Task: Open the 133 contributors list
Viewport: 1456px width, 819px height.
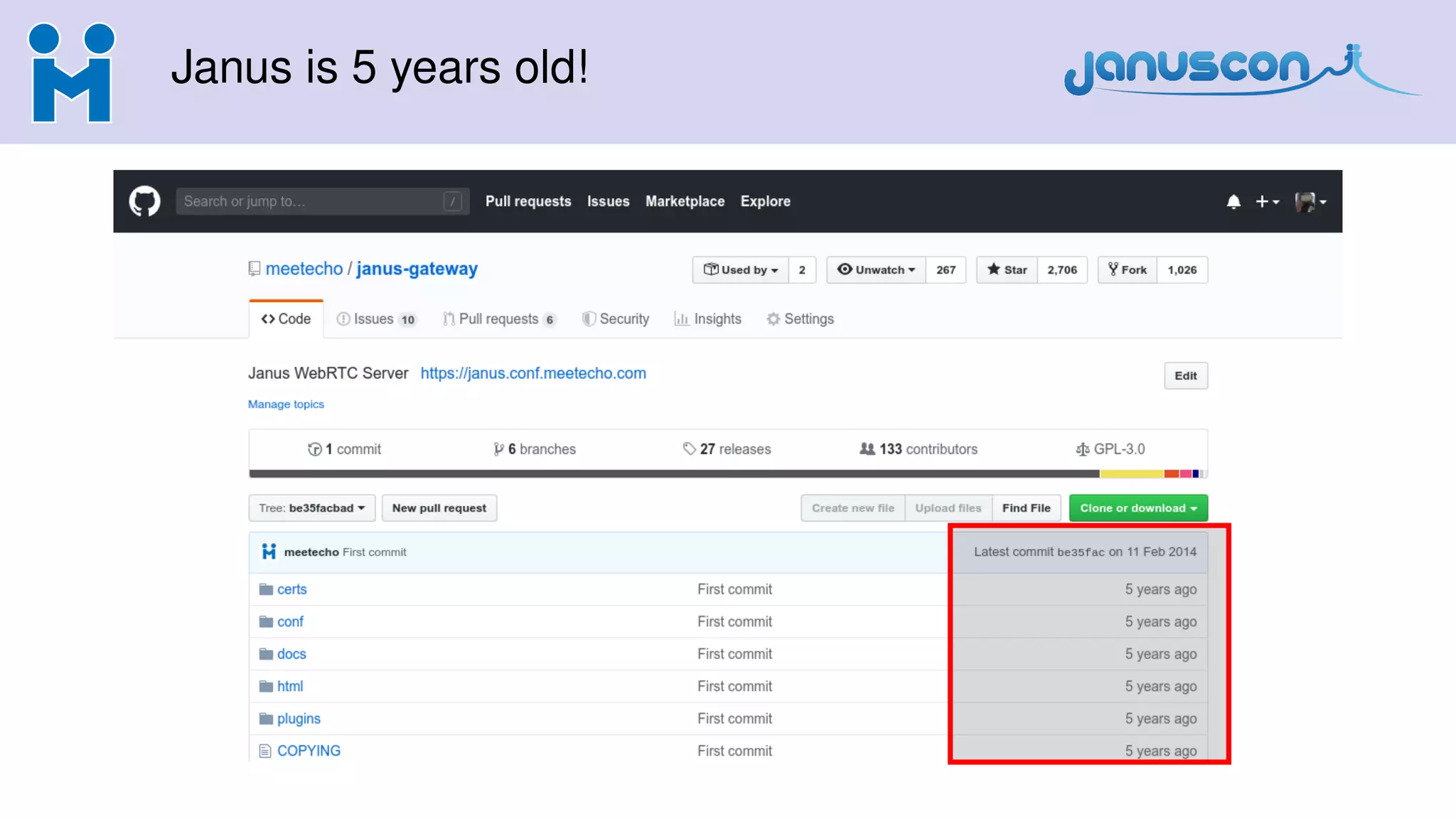Action: tap(918, 449)
